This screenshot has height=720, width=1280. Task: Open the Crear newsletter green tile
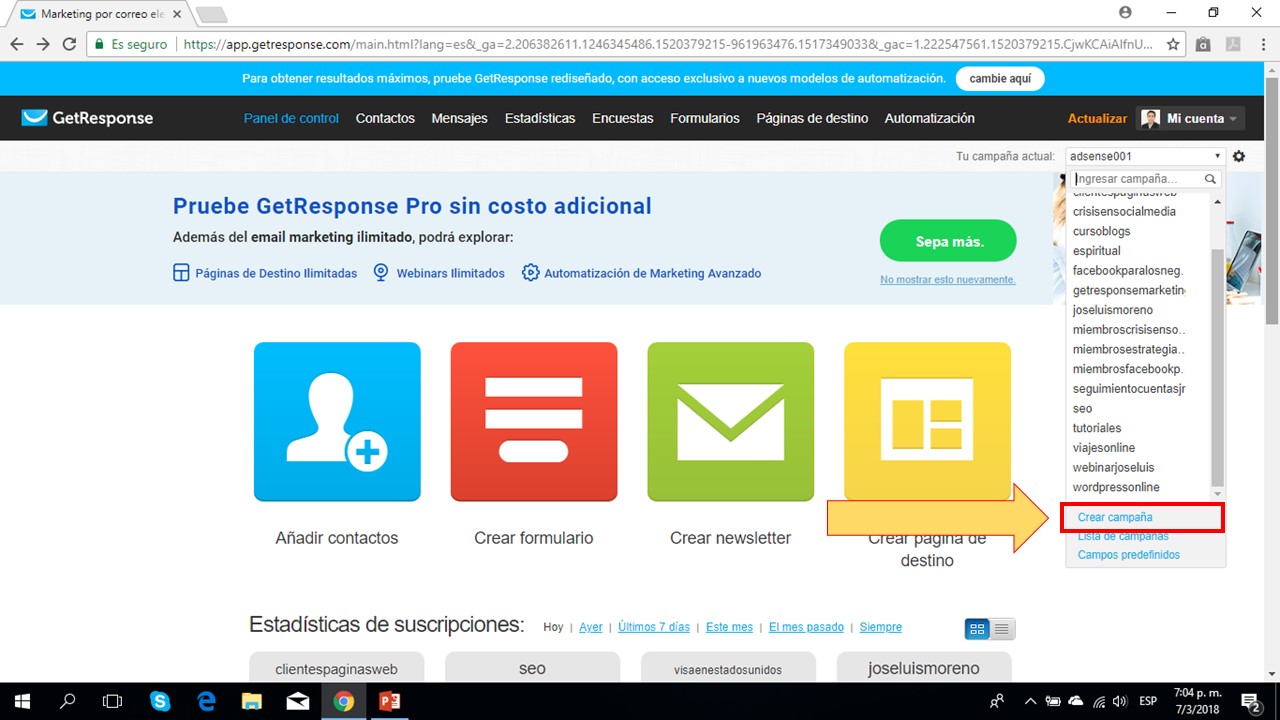point(731,421)
